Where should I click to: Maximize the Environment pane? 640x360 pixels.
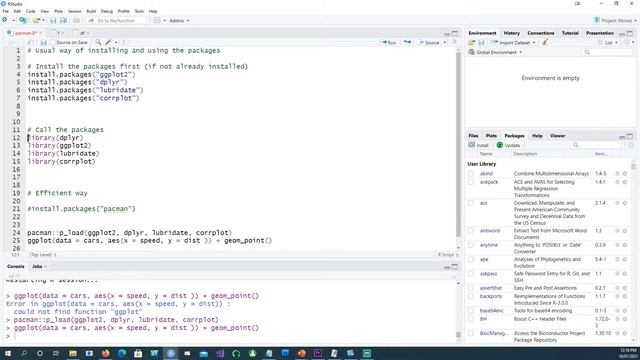630,33
